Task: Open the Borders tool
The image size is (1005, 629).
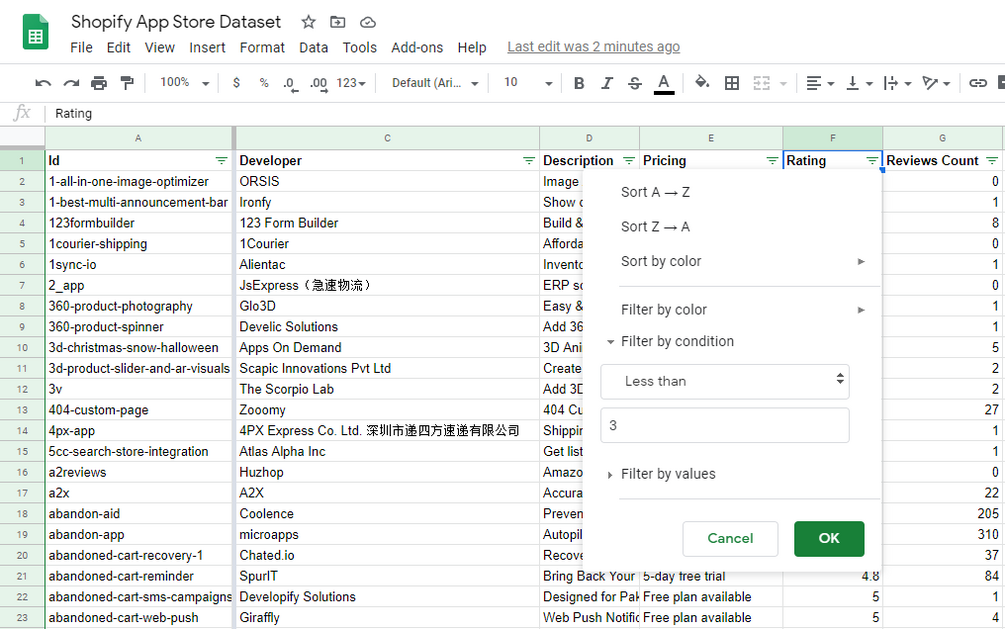Action: (x=732, y=83)
